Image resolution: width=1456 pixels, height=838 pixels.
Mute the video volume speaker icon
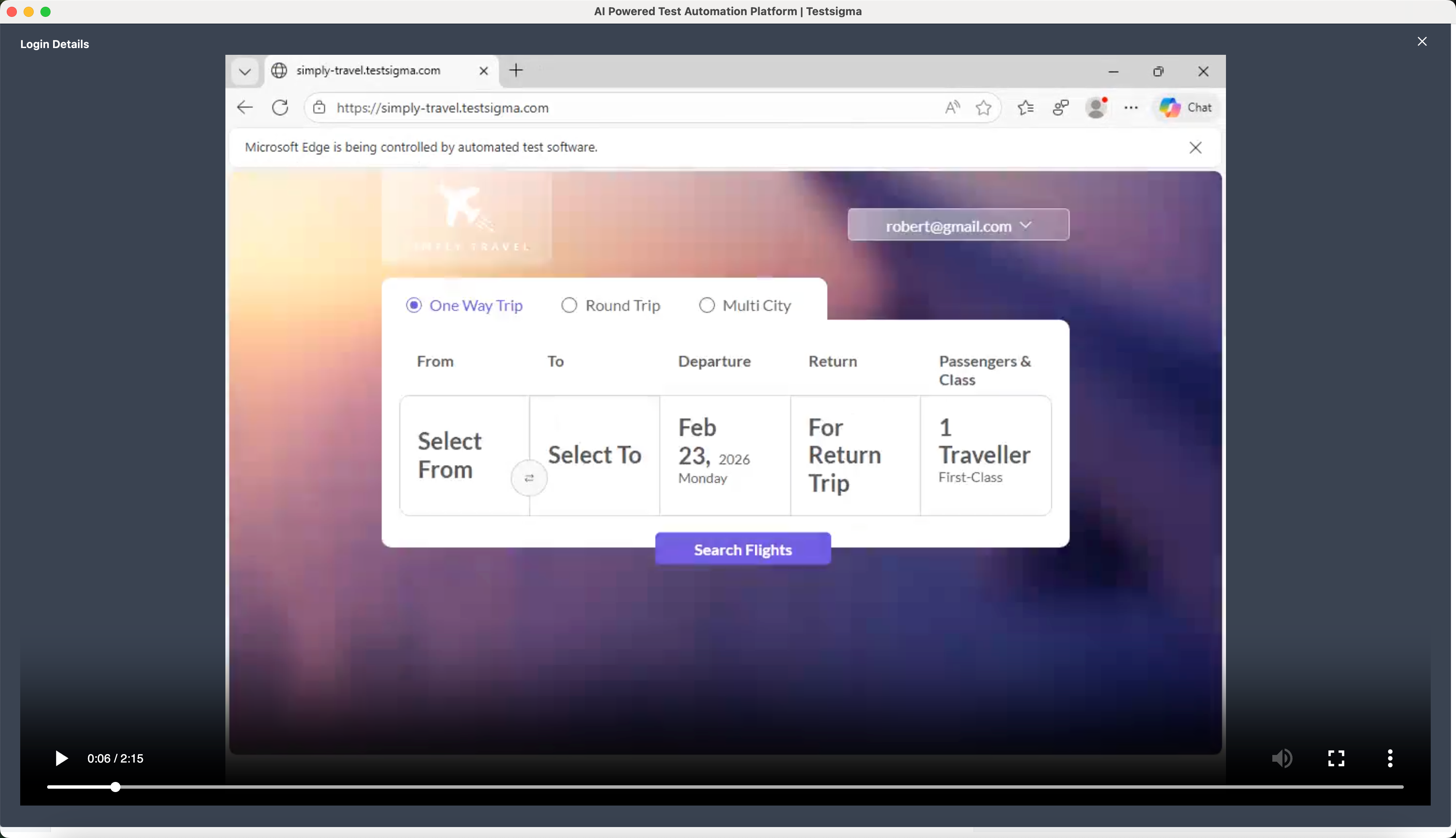1282,758
